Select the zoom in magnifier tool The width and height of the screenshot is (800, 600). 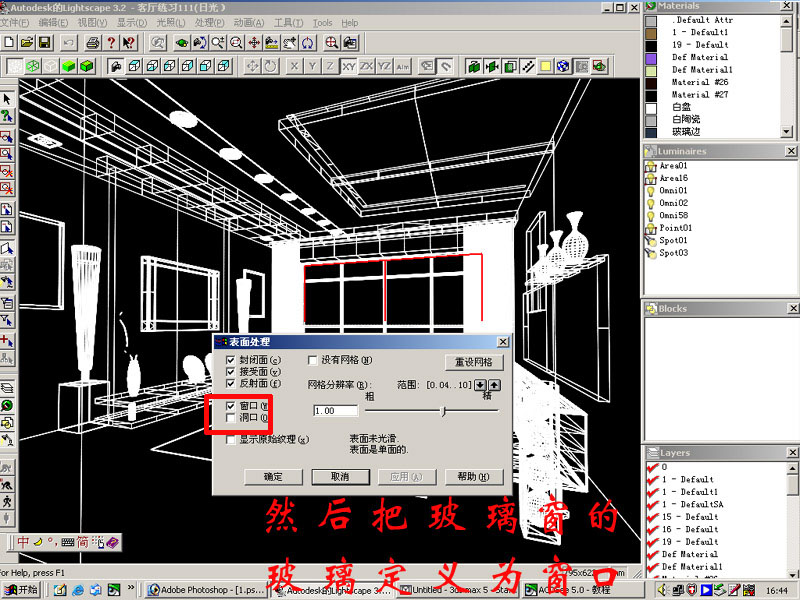click(218, 42)
